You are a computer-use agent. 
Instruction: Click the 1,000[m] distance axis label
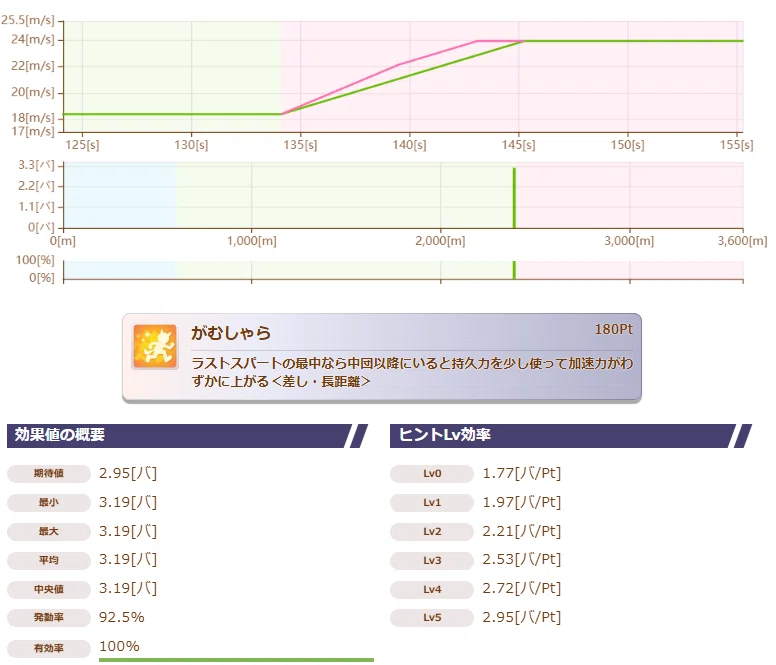click(251, 241)
